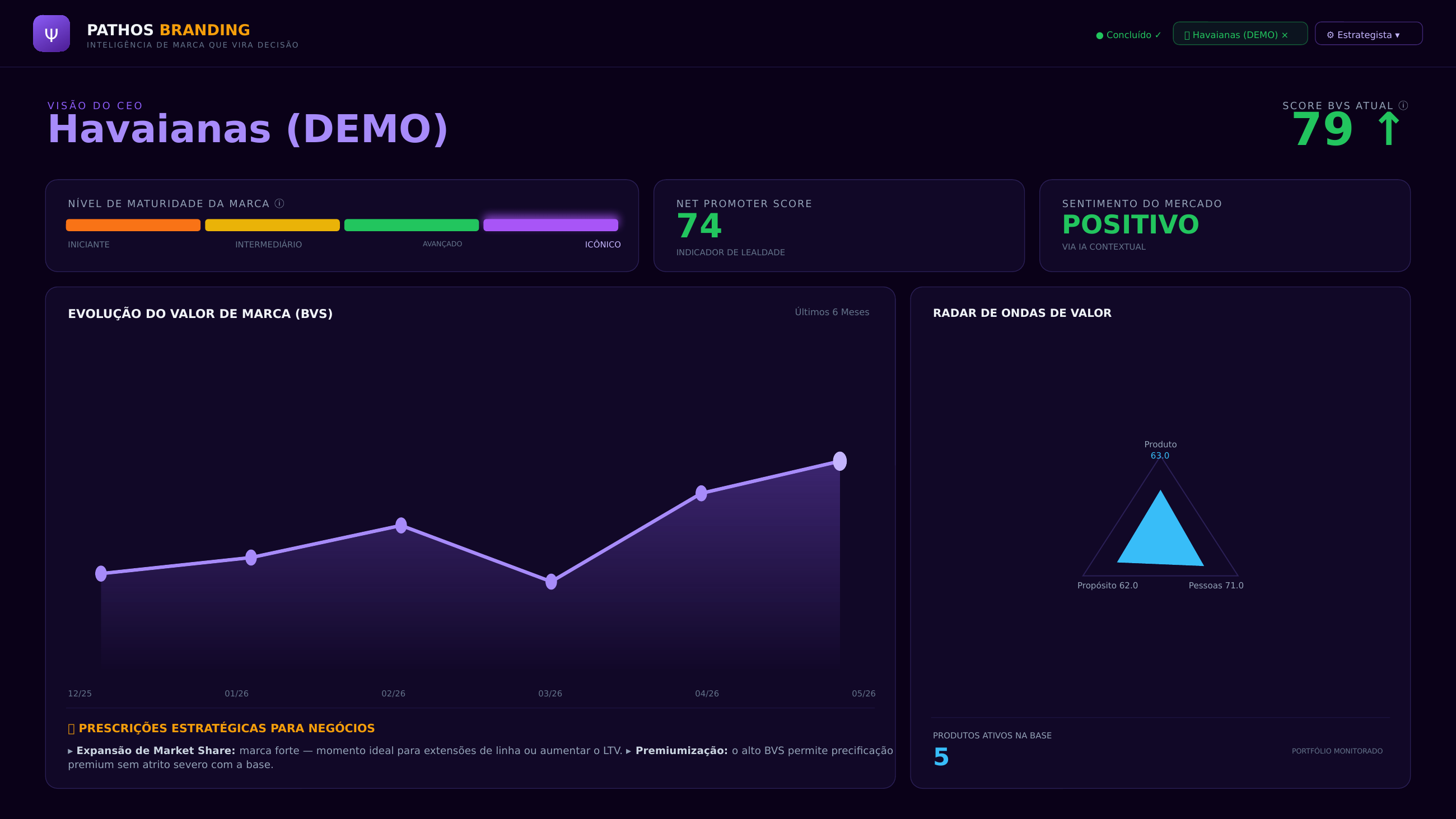Click the Pathos Branding psi logo icon

click(x=52, y=34)
